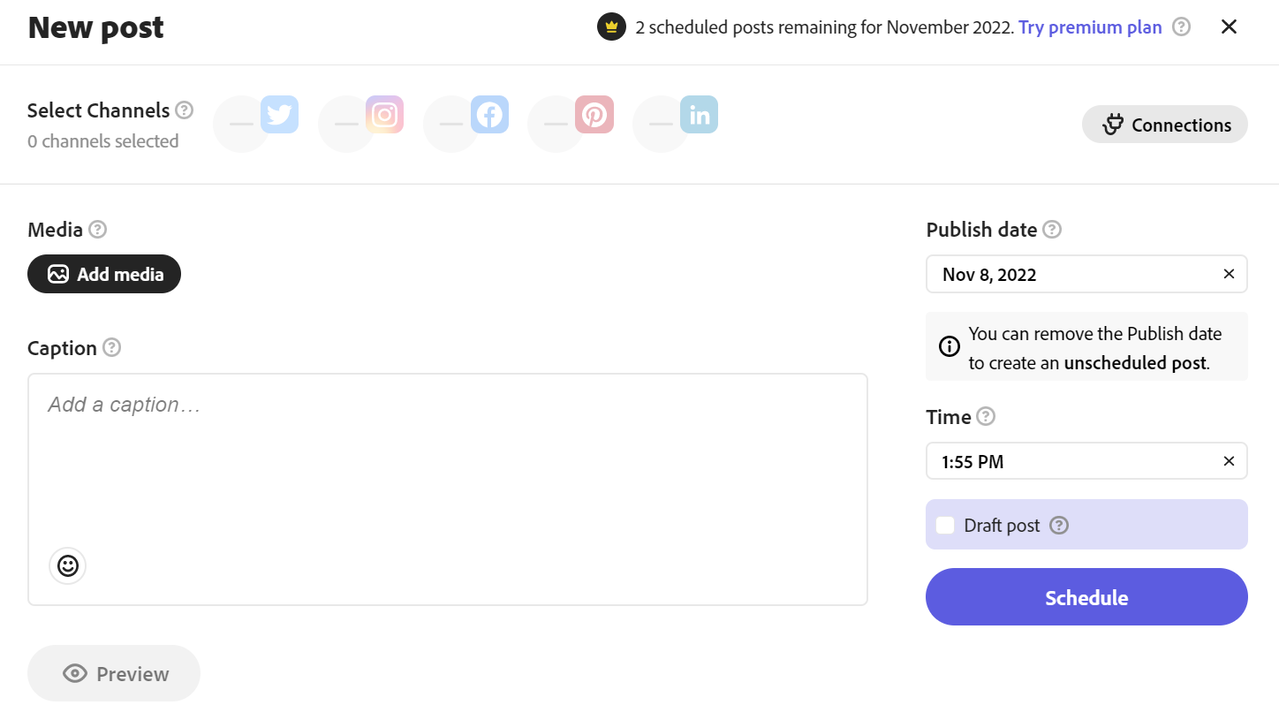This screenshot has width=1279, height=720.
Task: Clear the Publish date value
Action: coord(1229,274)
